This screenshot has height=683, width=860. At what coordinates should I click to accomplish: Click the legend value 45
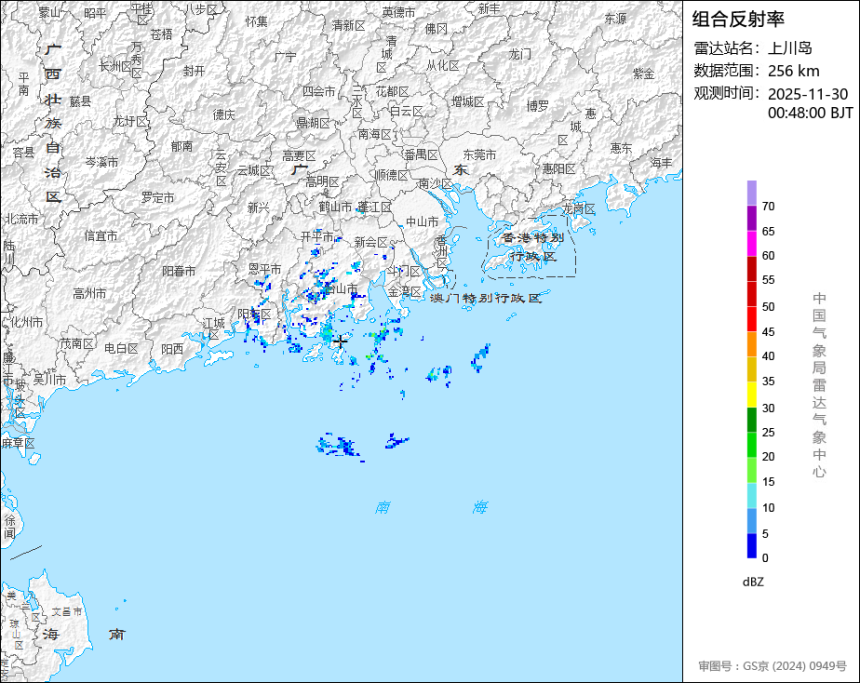[x=768, y=332]
